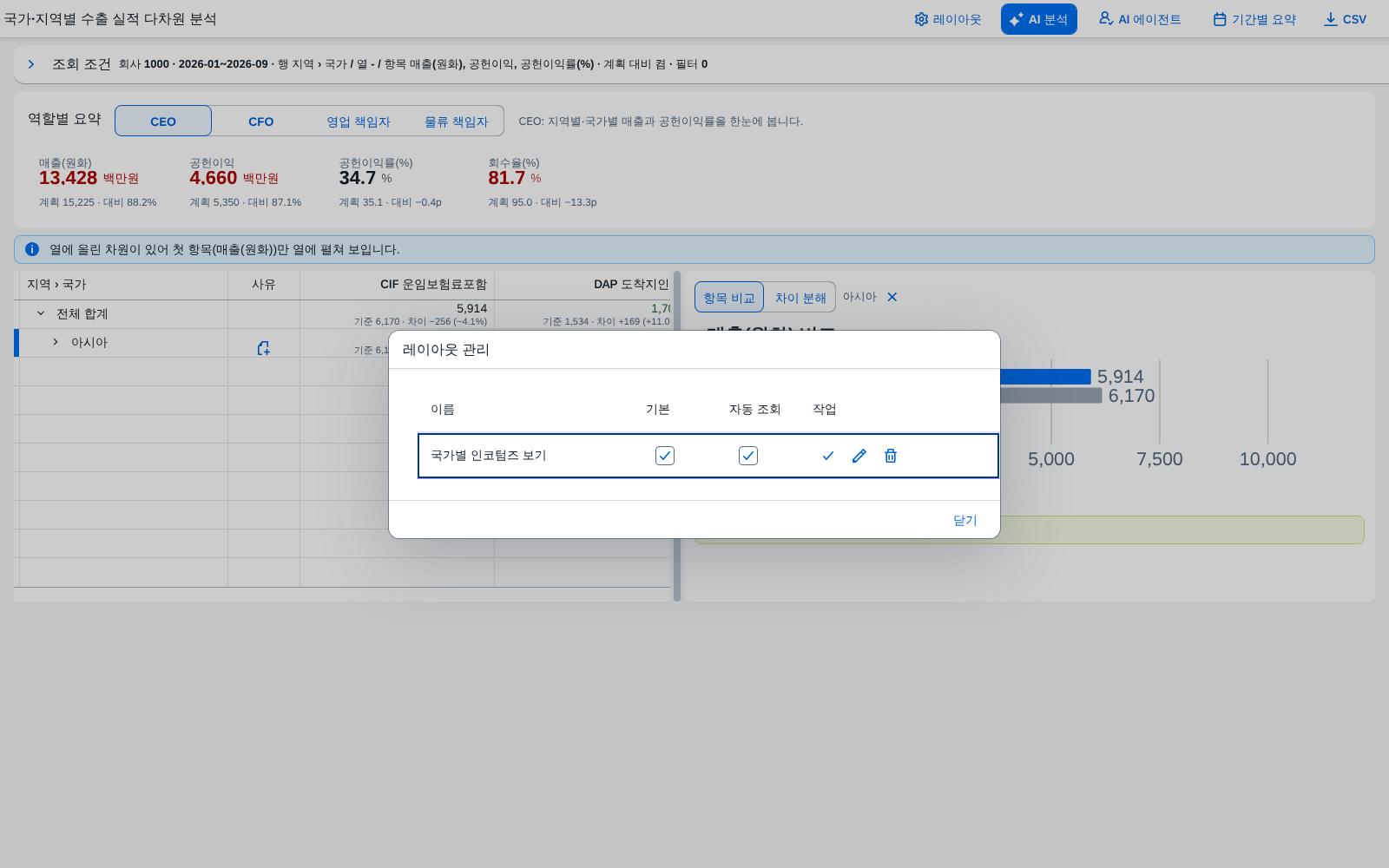Remove the 아시아 filter chip

[892, 297]
